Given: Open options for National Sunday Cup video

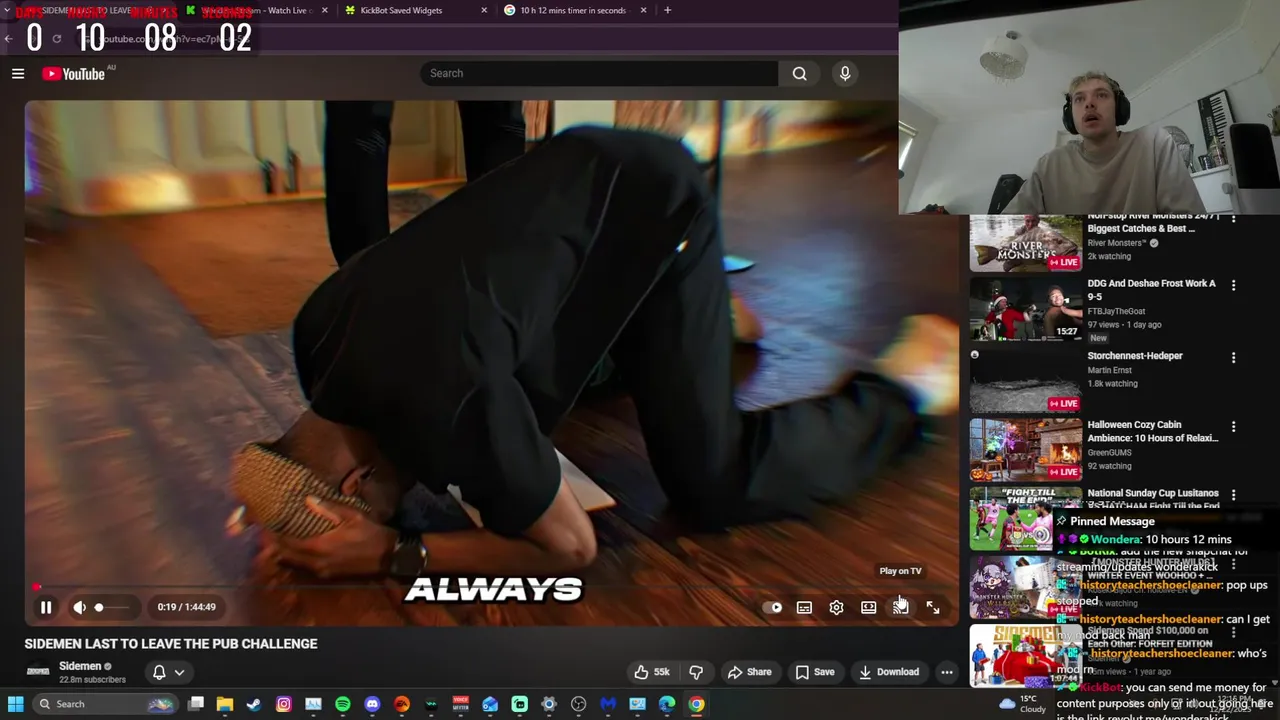Looking at the screenshot, I should tap(1233, 495).
